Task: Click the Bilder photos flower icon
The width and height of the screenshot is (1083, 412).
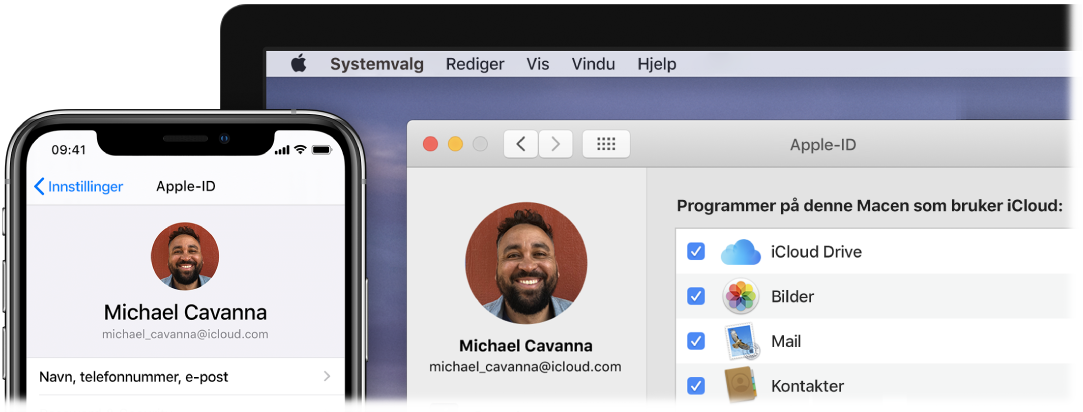Action: [740, 297]
